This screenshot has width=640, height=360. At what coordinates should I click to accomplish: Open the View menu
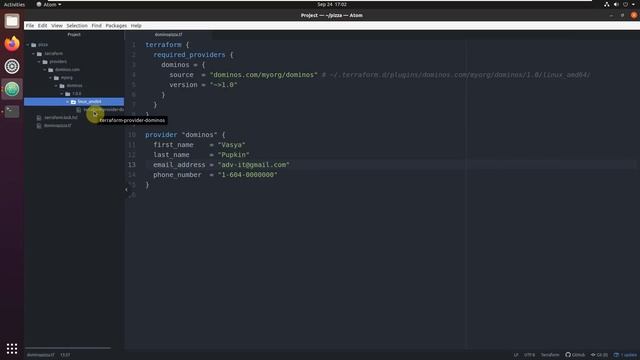(x=57, y=25)
